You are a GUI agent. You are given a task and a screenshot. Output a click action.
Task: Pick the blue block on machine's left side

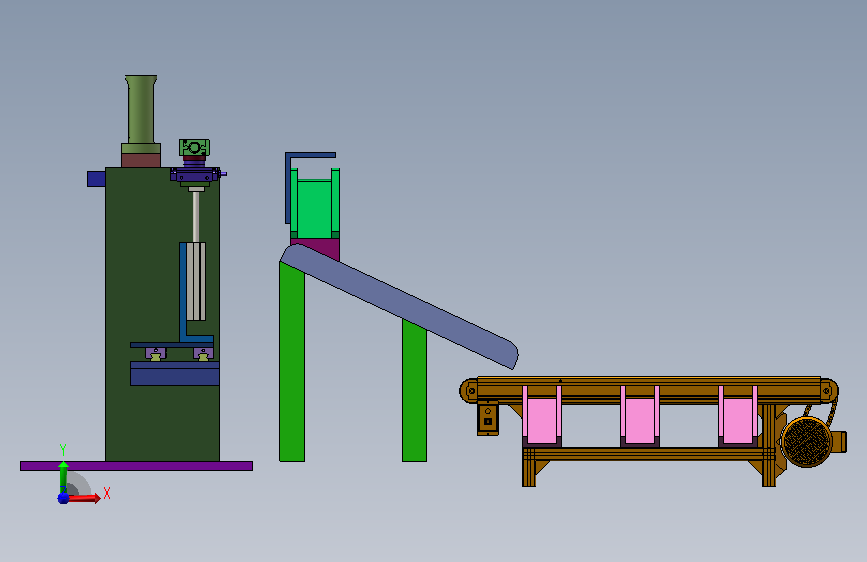click(96, 179)
